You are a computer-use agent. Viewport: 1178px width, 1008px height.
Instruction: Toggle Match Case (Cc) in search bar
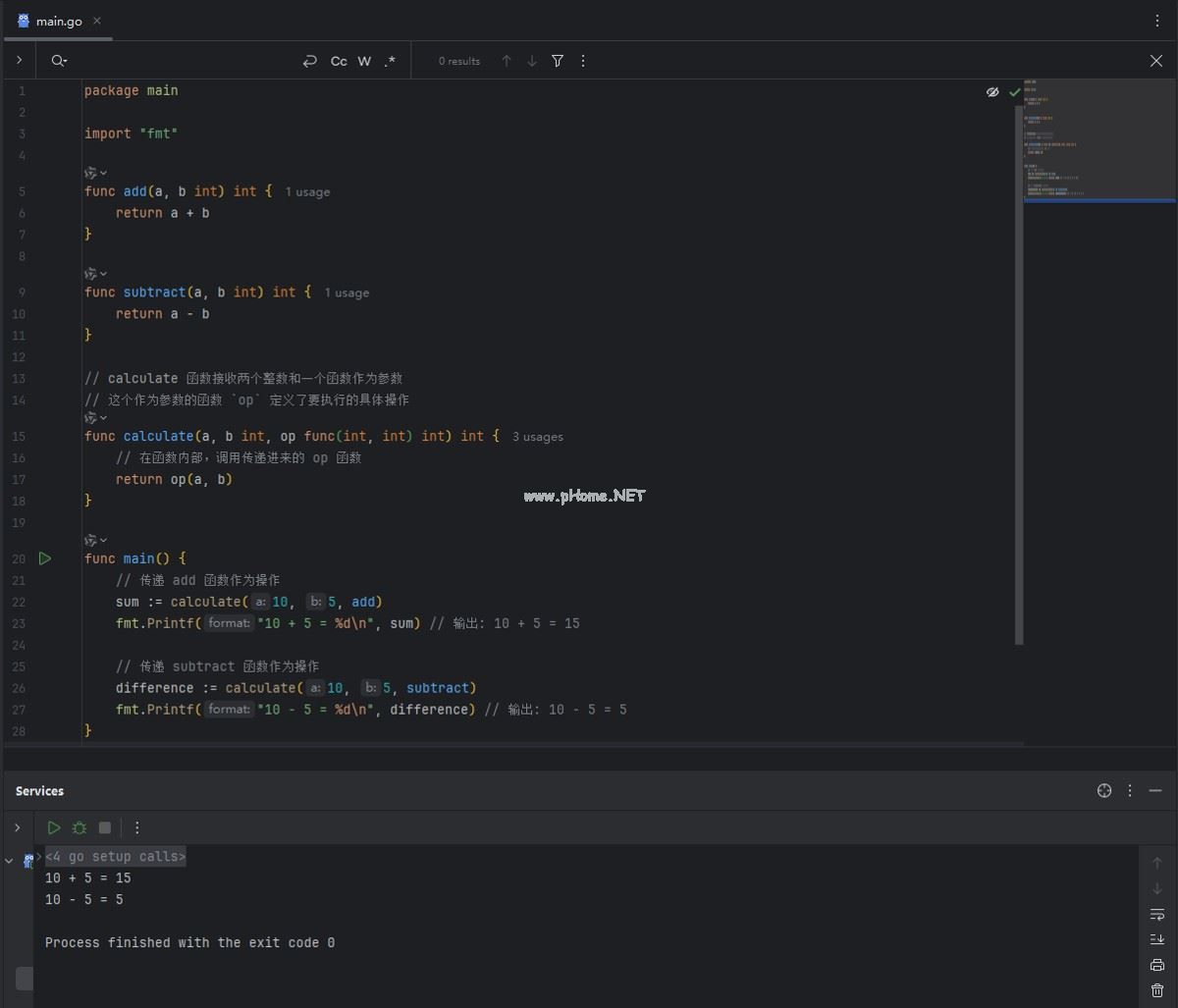[x=339, y=61]
